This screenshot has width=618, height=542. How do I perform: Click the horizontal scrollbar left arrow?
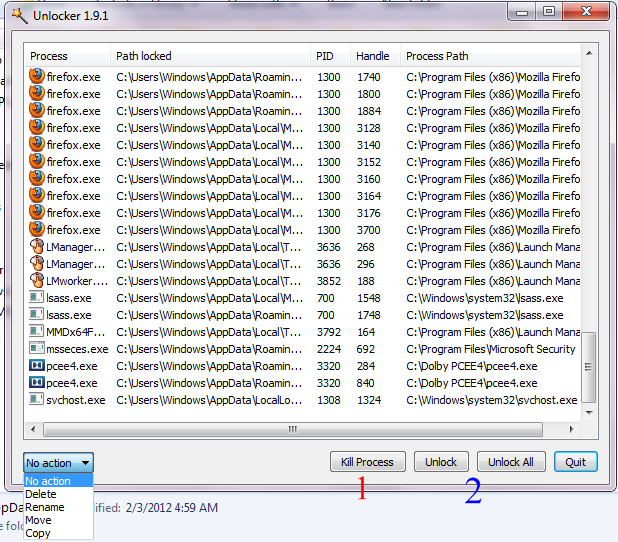(33, 429)
